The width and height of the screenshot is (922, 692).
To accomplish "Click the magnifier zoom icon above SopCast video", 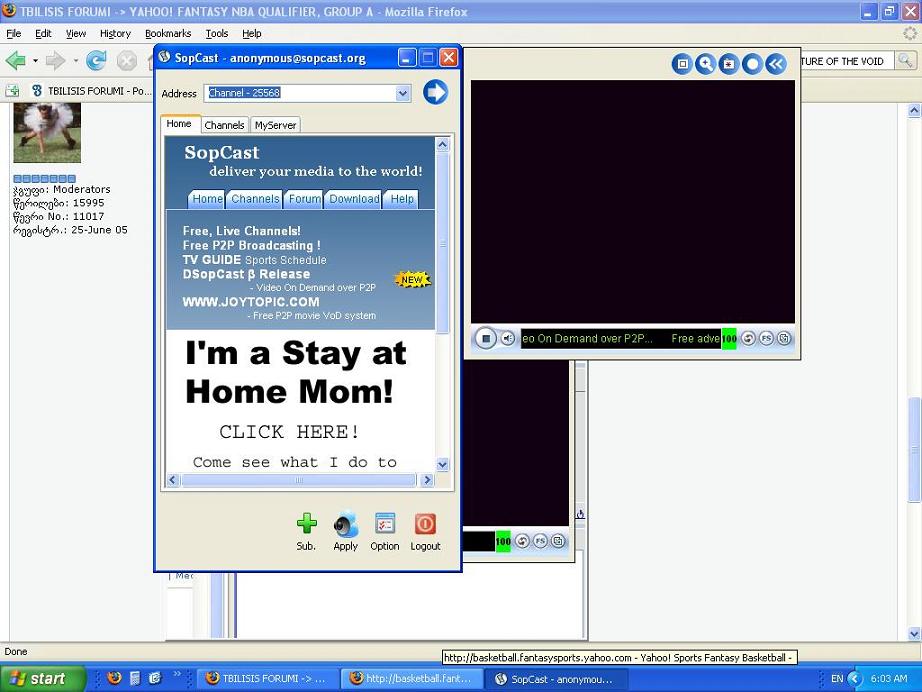I will tap(705, 63).
